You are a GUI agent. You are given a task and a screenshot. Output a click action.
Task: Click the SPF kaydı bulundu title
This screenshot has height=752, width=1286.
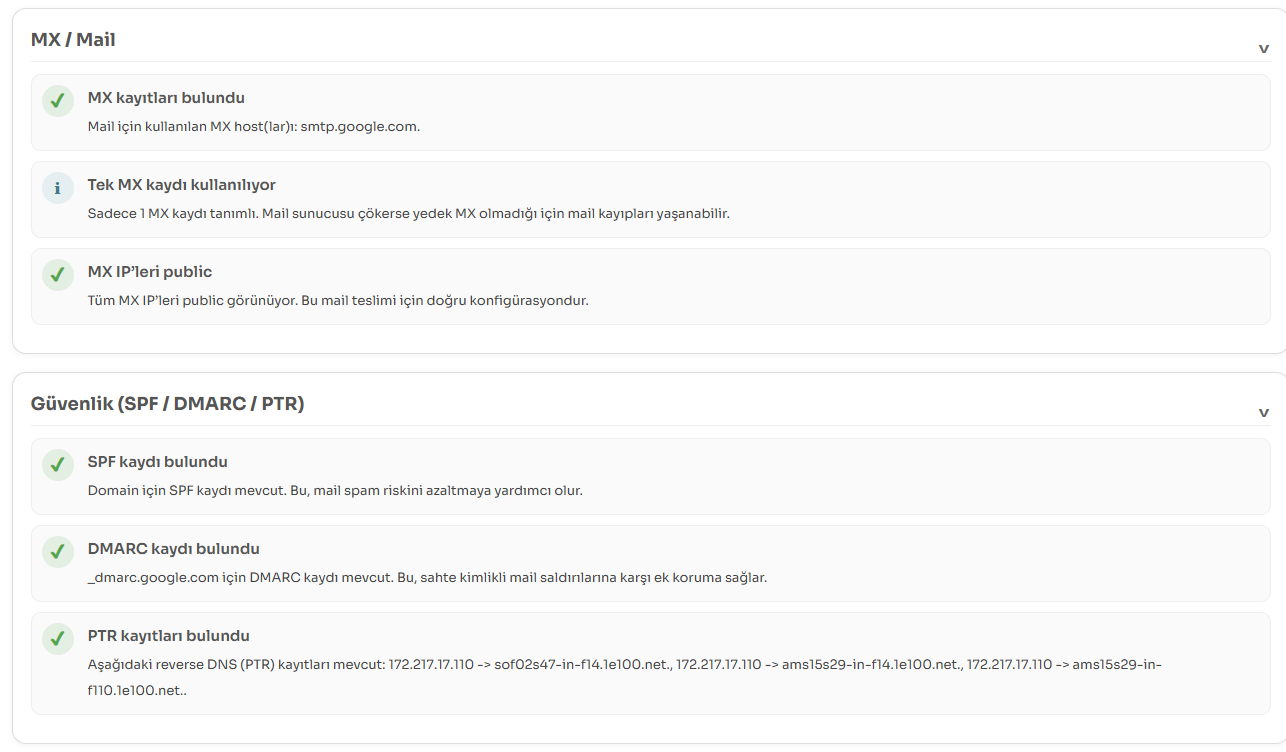pyautogui.click(x=158, y=462)
